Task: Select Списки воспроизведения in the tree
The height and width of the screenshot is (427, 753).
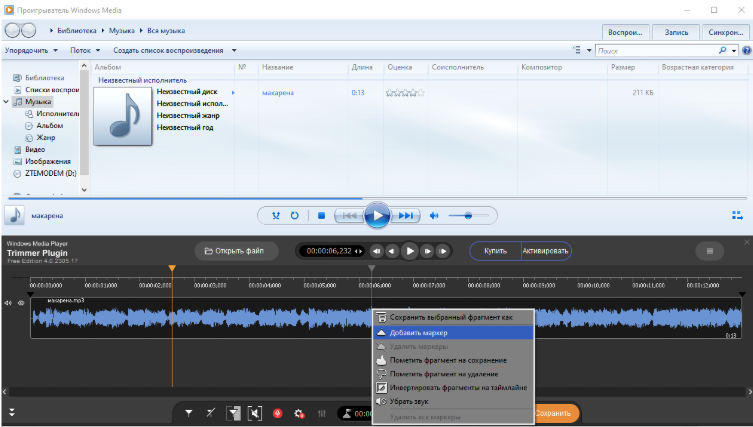Action: tap(46, 89)
